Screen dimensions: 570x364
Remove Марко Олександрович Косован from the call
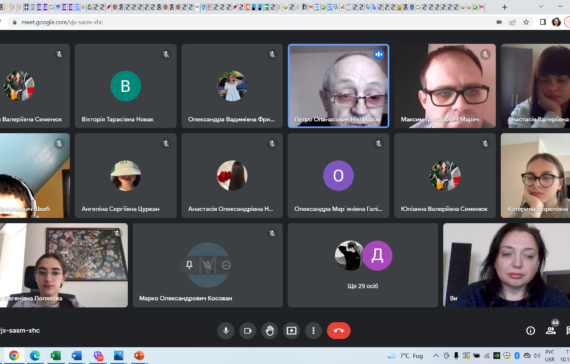click(226, 265)
